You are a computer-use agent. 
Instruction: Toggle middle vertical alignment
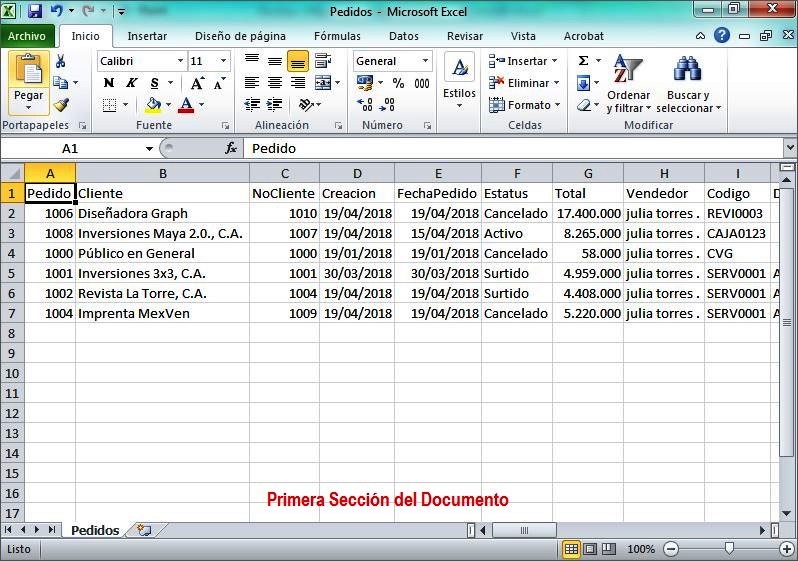click(x=275, y=61)
